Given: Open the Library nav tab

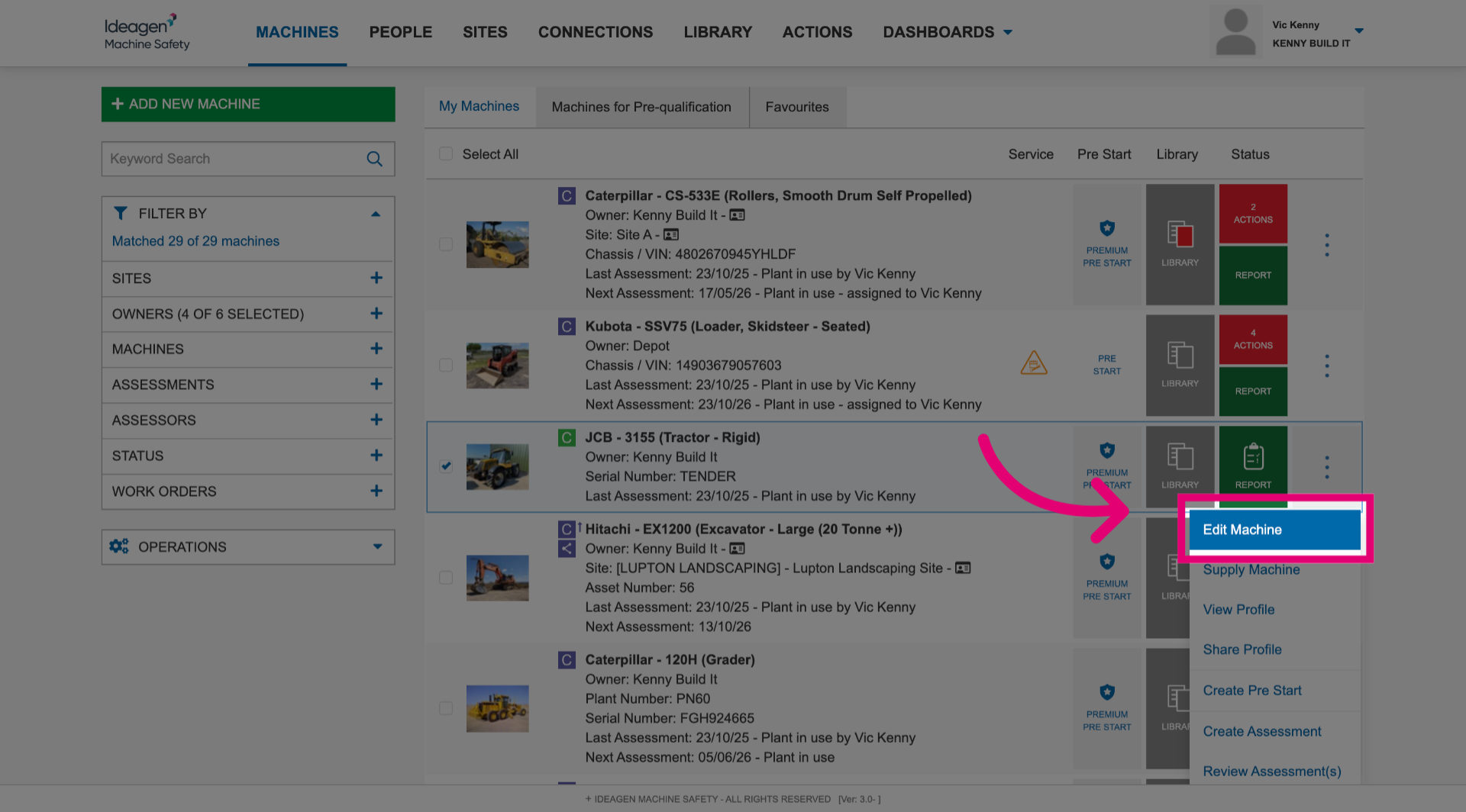Looking at the screenshot, I should coord(718,32).
